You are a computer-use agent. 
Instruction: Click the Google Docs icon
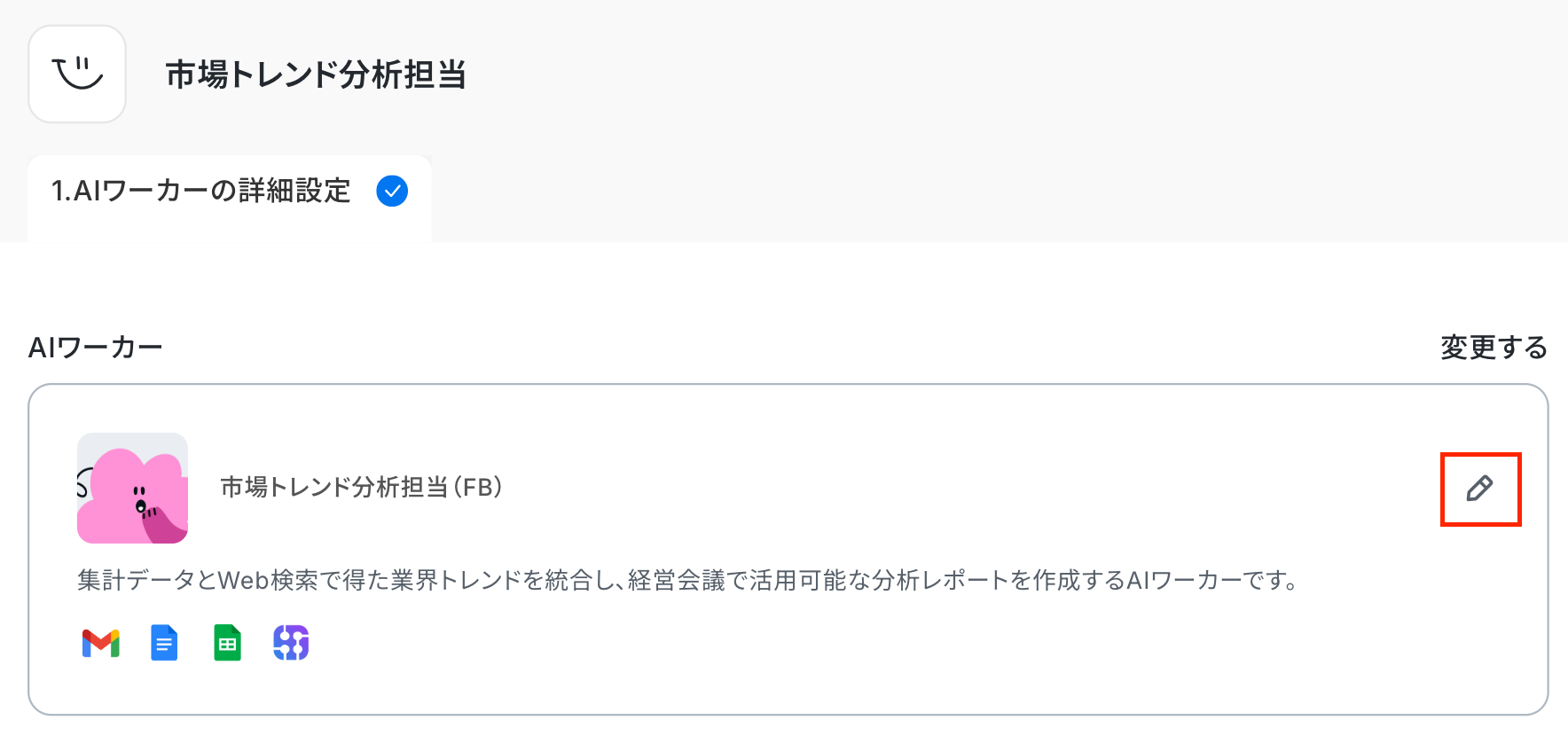click(164, 643)
